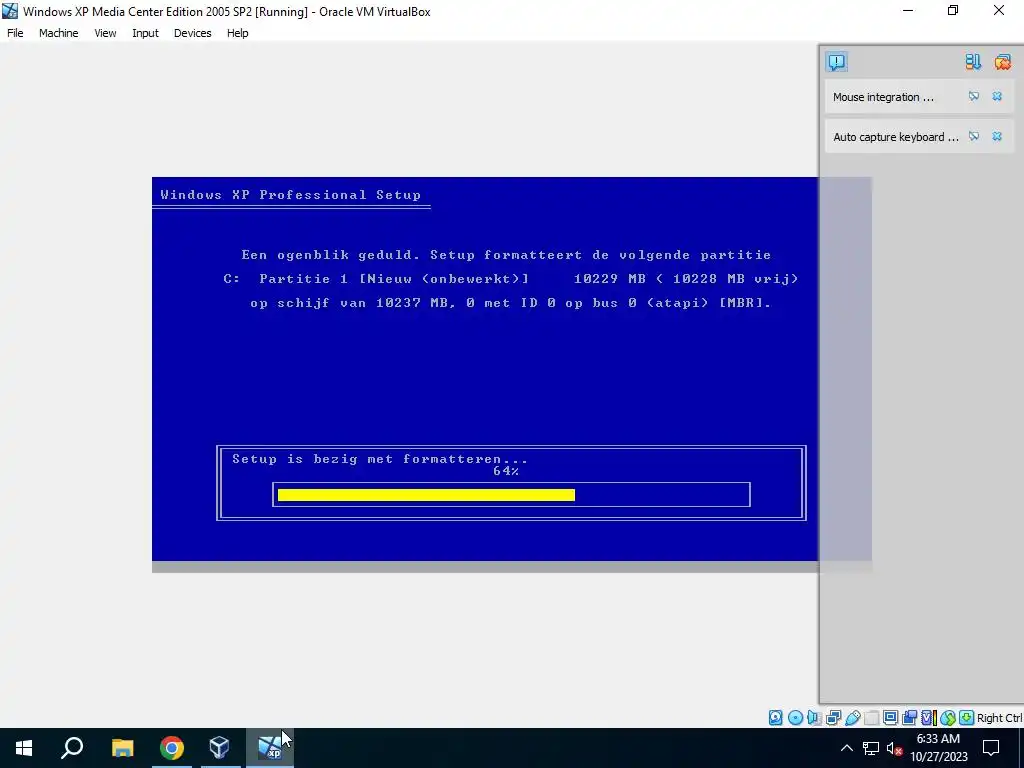This screenshot has width=1024, height=768.
Task: Open File Explorer from the taskbar
Action: (122, 748)
